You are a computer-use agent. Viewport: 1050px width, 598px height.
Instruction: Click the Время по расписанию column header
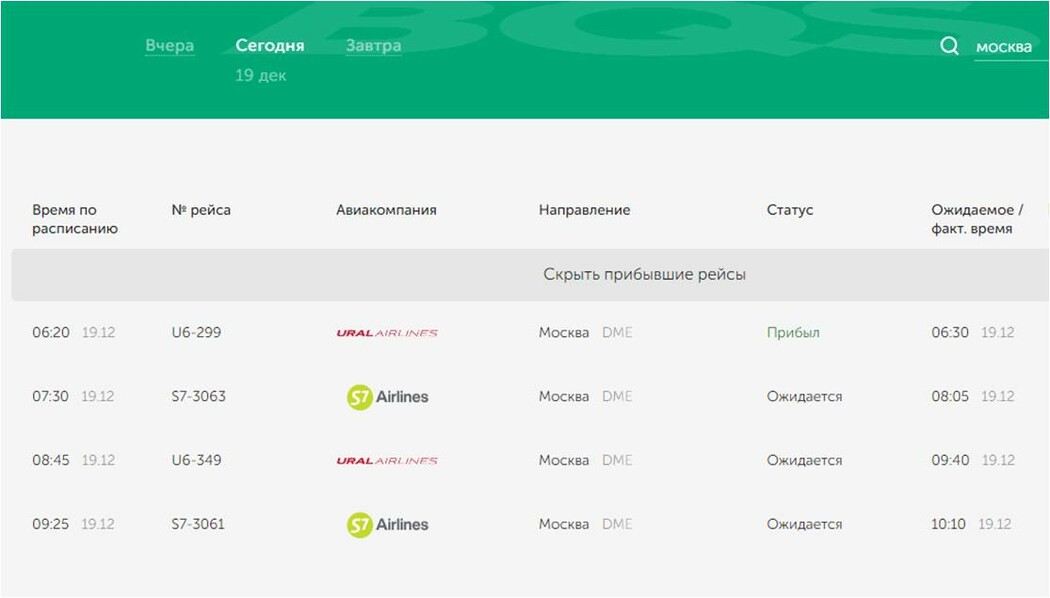click(74, 219)
